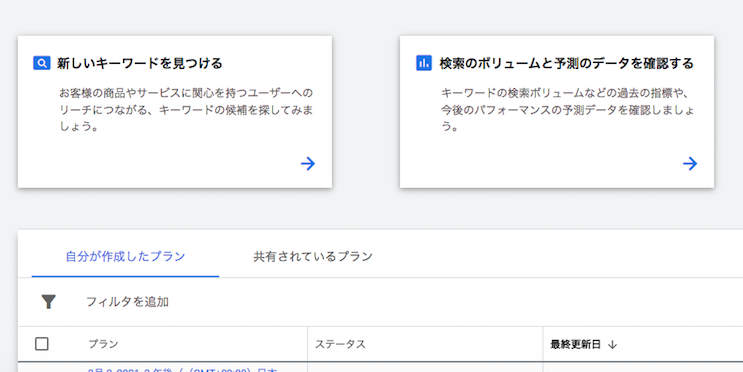
Task: Click description text starting キーワードの検索ボリューム
Action: pos(568,110)
